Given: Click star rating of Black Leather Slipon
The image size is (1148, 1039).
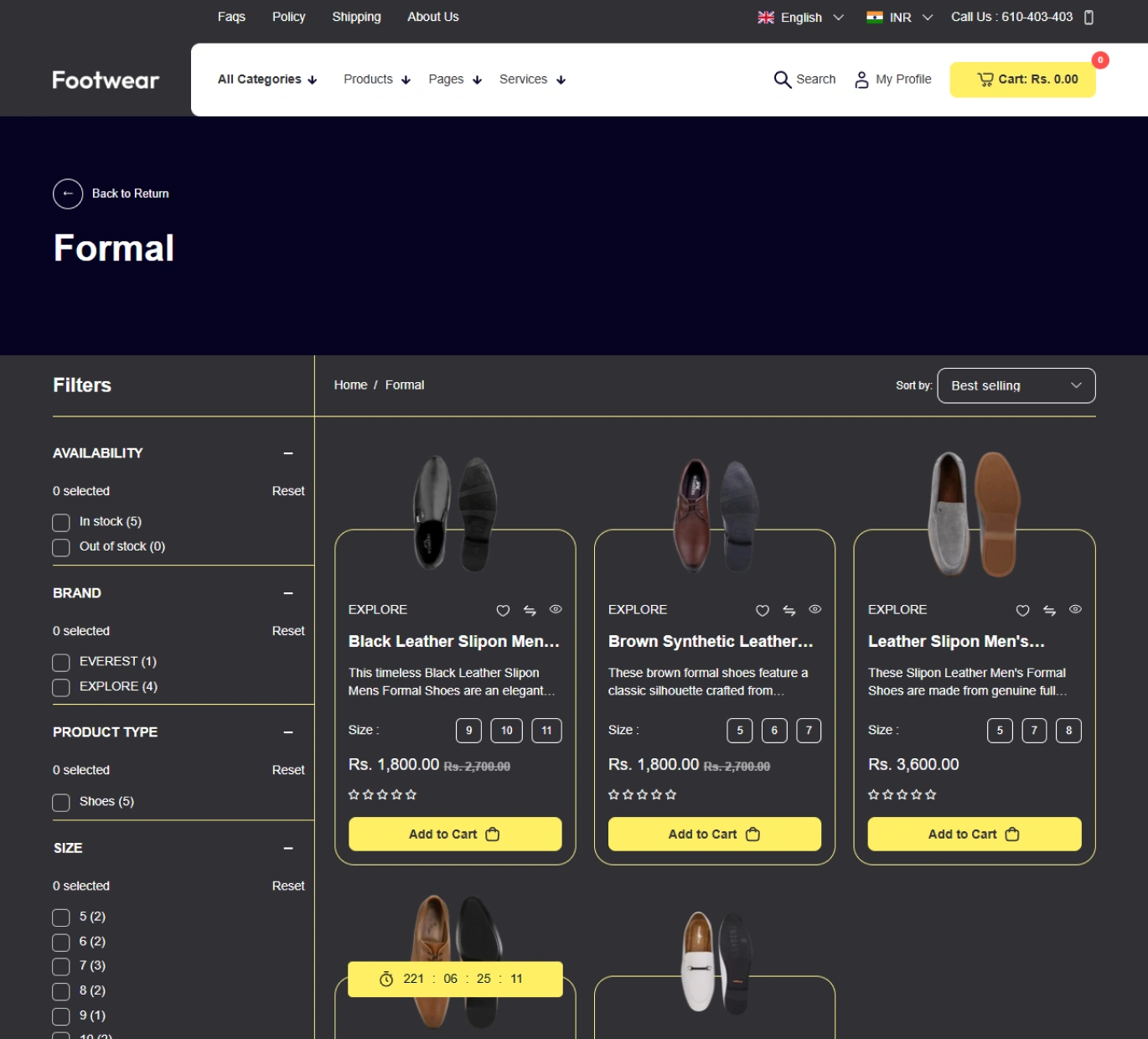Looking at the screenshot, I should click(x=382, y=794).
